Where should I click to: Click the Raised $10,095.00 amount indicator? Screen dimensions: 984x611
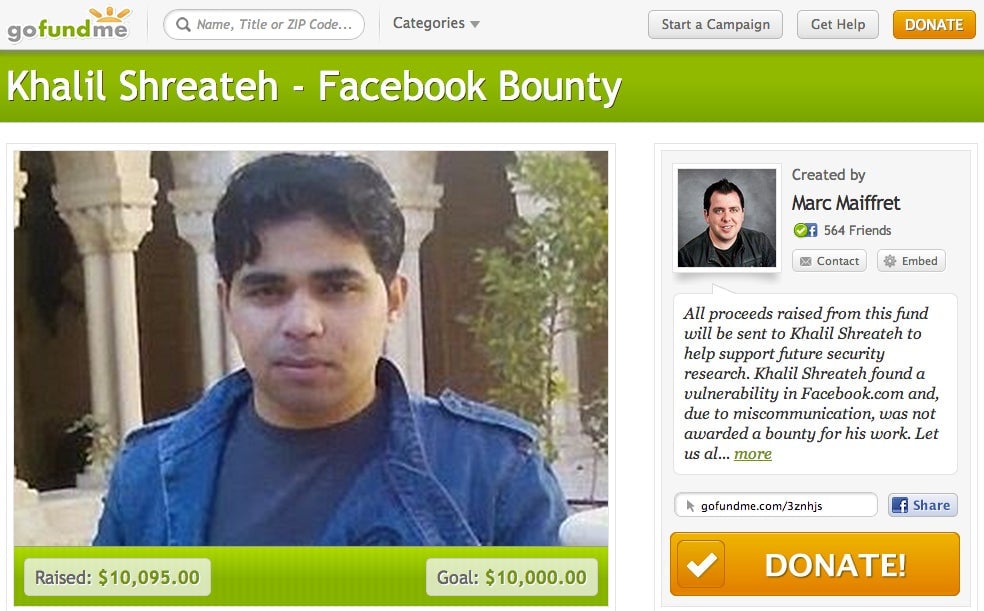117,577
